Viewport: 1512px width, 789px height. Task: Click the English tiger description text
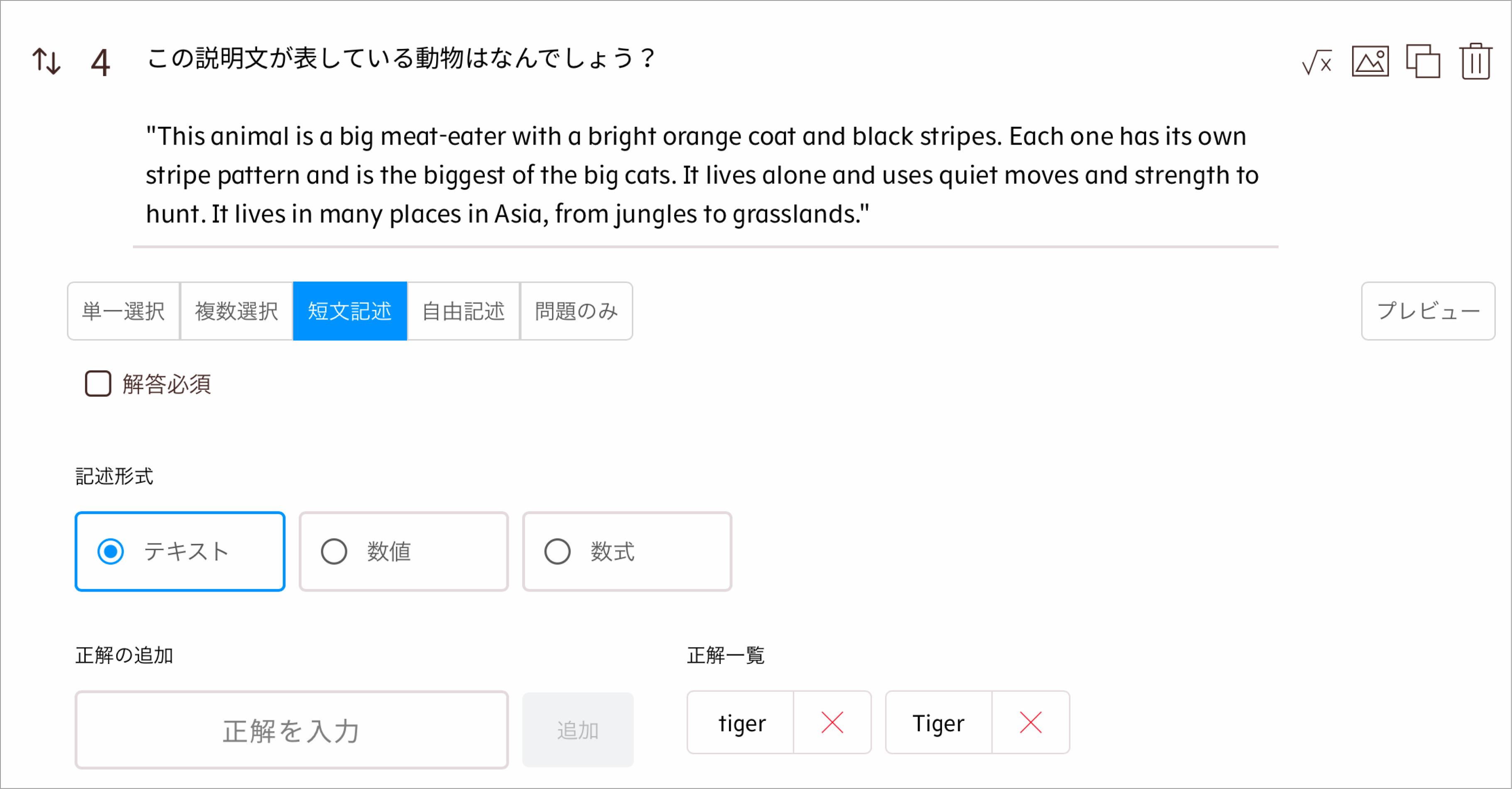tap(702, 175)
